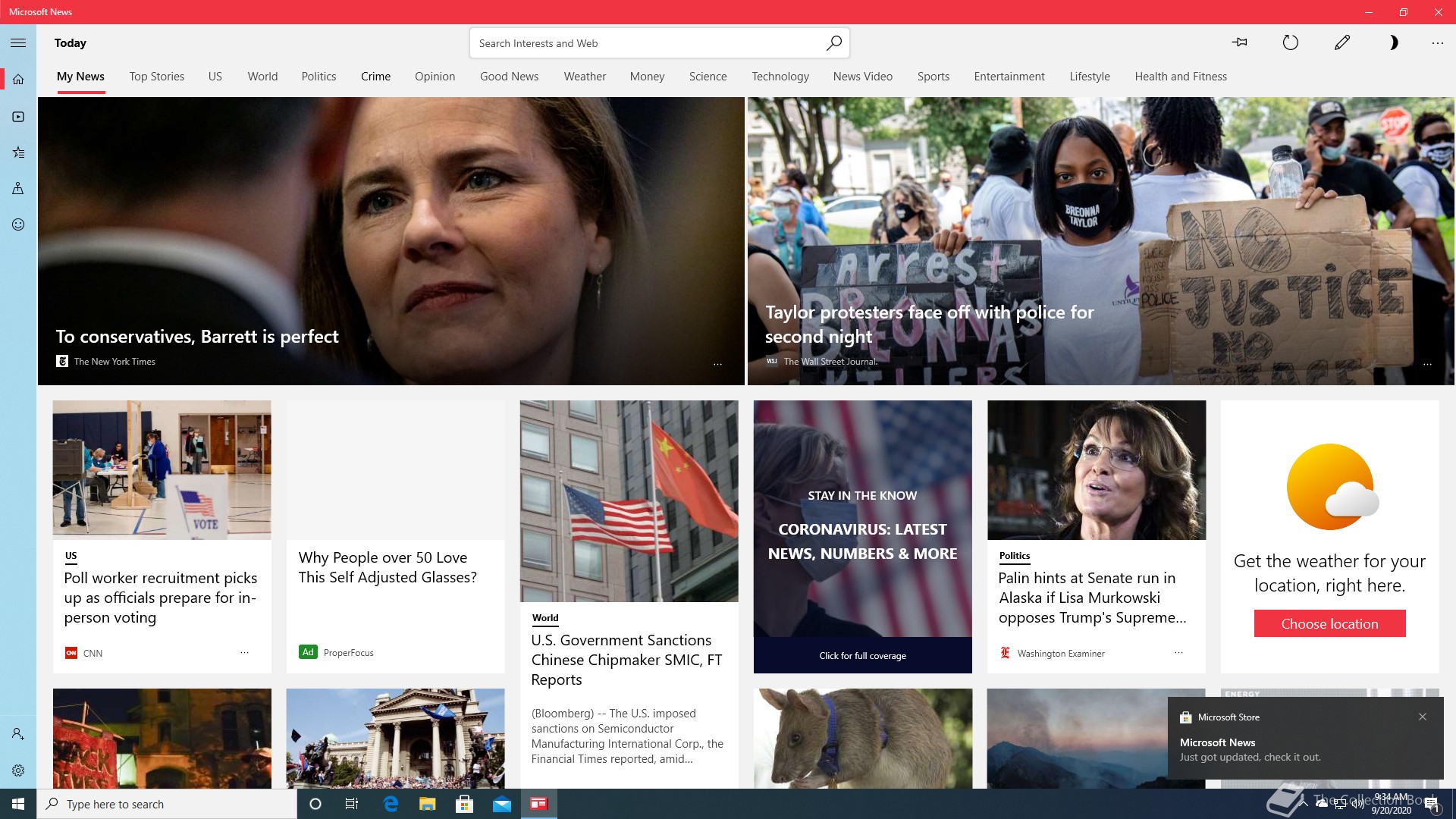
Task: Open My Interests star list icon
Action: (x=18, y=152)
